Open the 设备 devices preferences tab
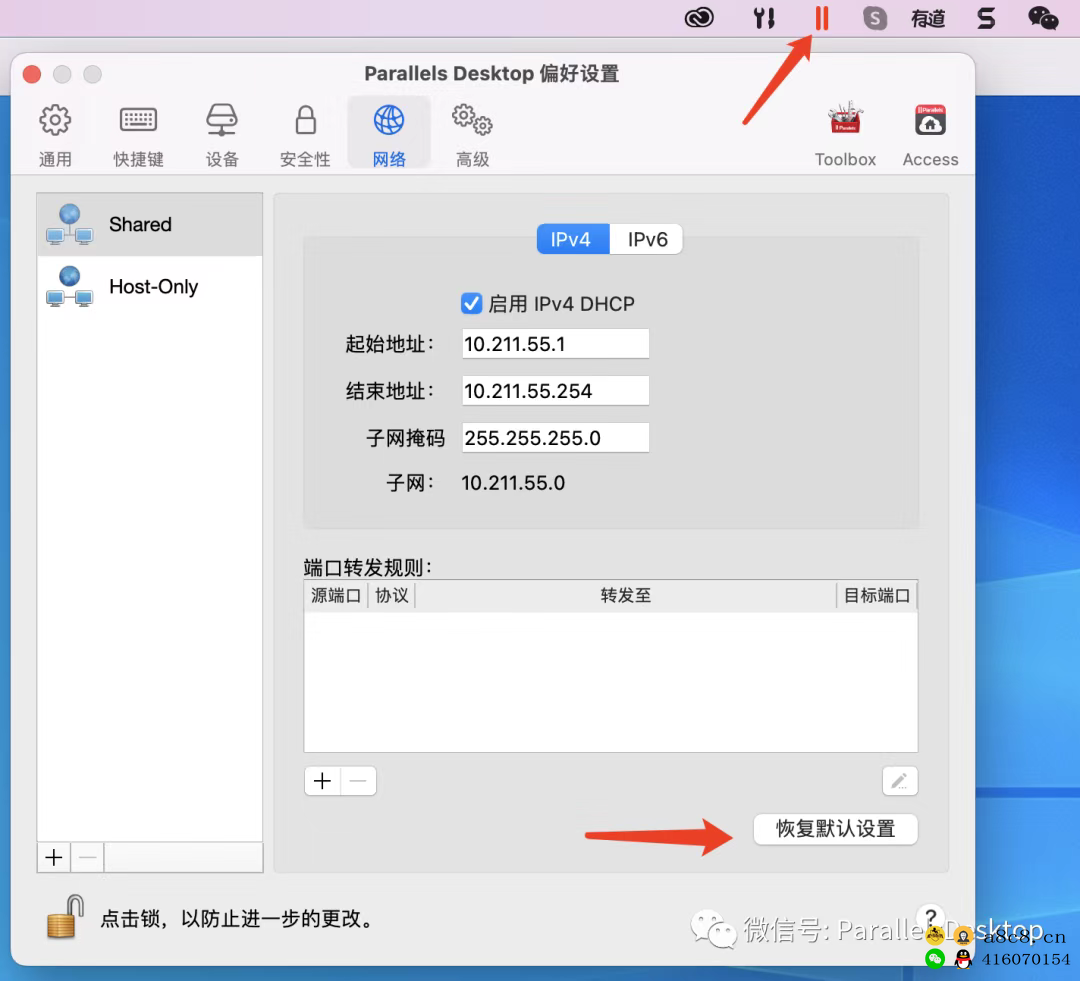1080x981 pixels. pos(222,136)
